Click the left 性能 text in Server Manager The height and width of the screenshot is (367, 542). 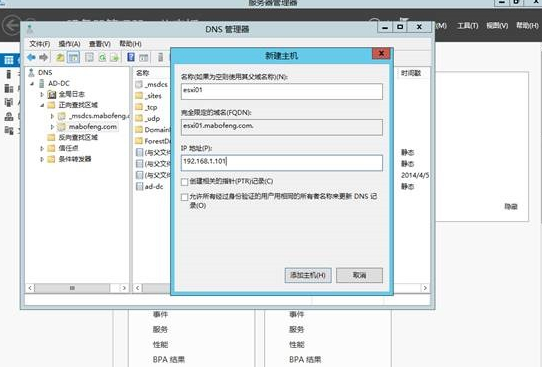pyautogui.click(x=160, y=345)
